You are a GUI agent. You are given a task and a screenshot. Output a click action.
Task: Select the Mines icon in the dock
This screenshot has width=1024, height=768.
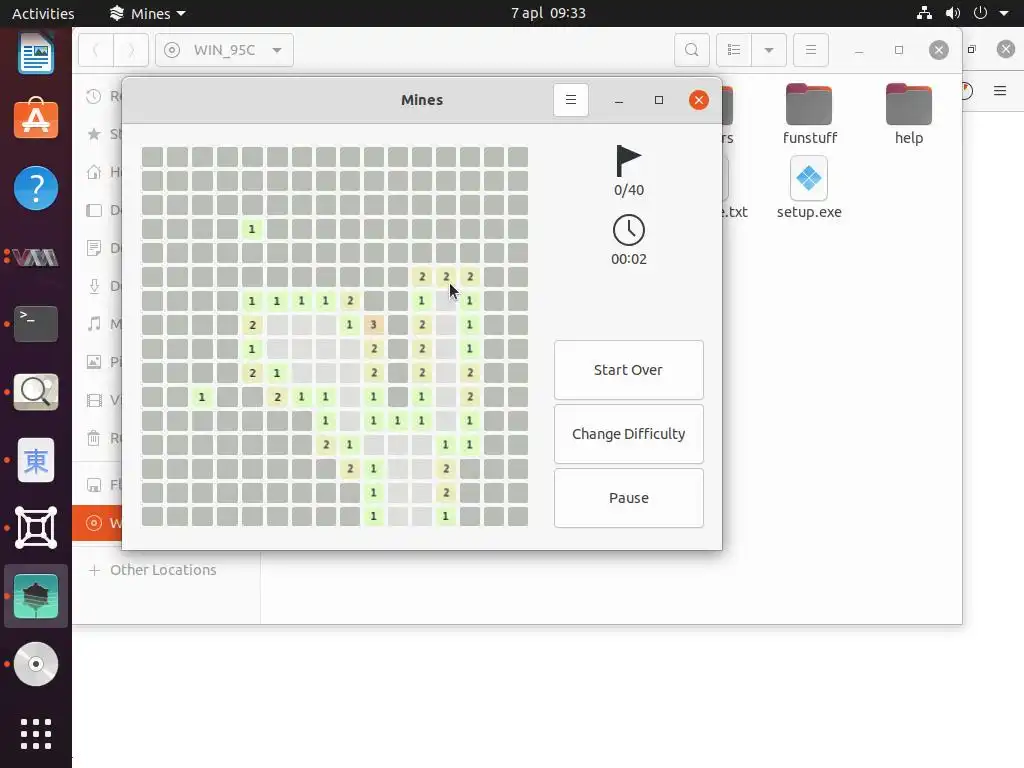[x=36, y=596]
